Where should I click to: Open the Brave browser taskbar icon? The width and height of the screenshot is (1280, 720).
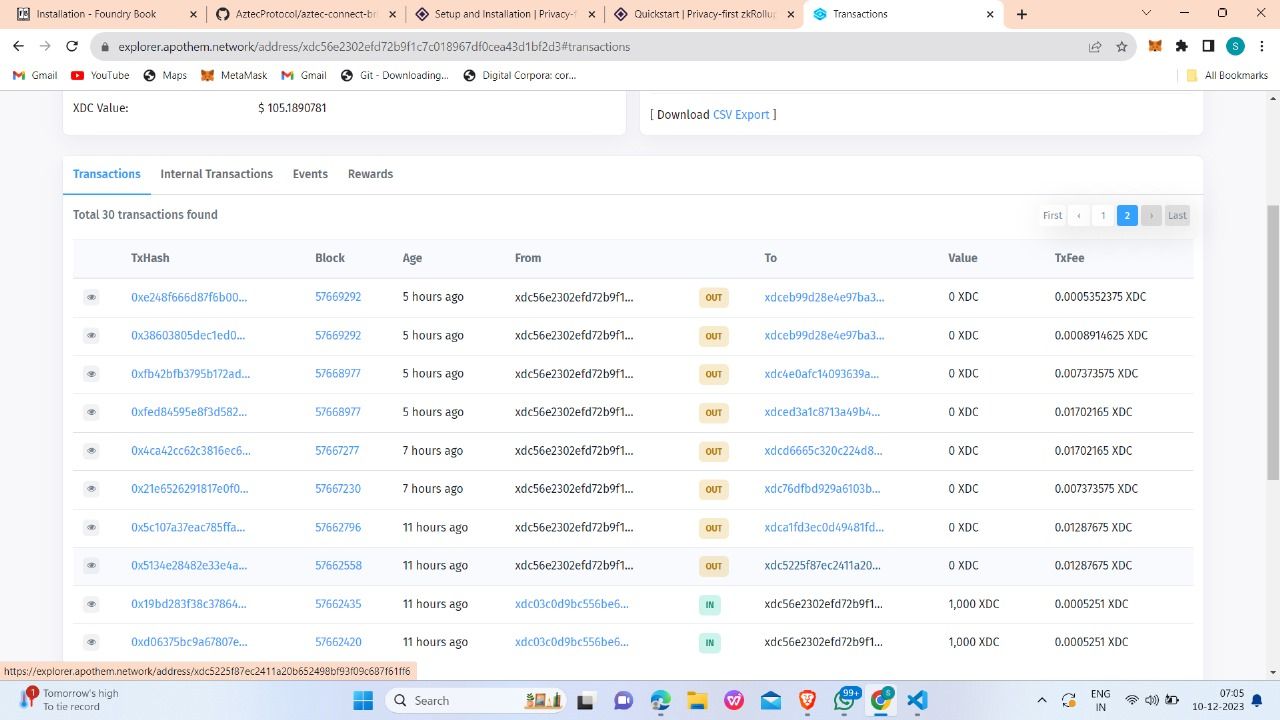pyautogui.click(x=807, y=700)
